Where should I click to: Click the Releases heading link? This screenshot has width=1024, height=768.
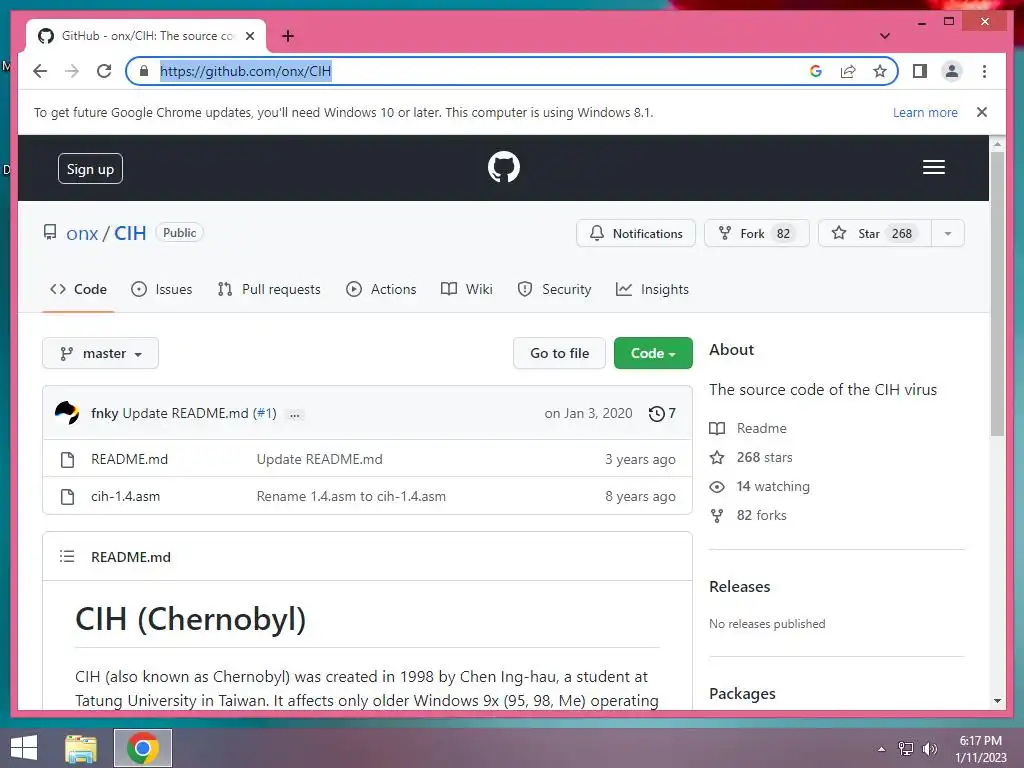coord(739,586)
